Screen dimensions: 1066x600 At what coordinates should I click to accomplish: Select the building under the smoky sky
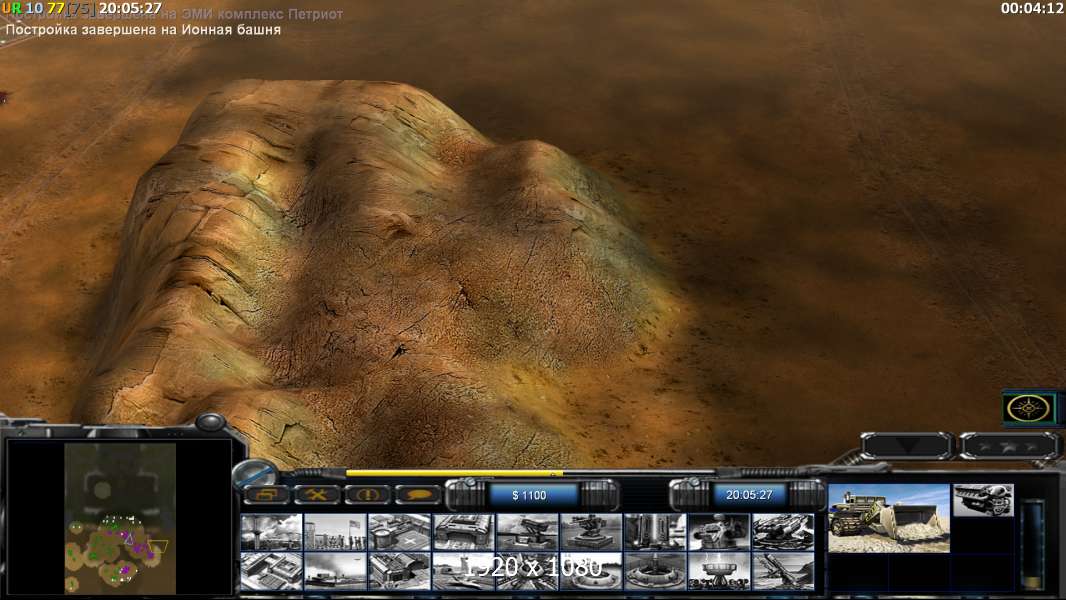click(335, 571)
